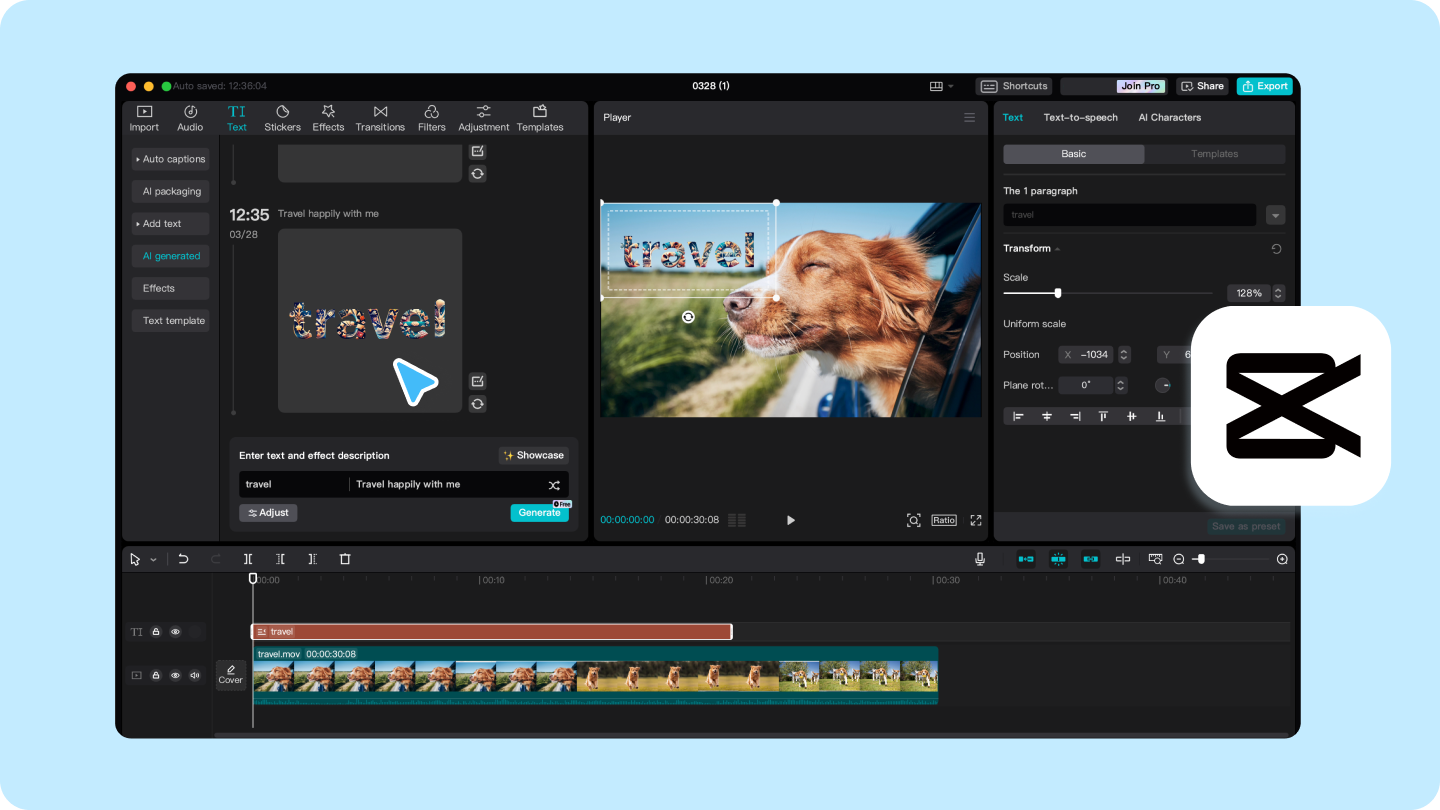
Task: Play the video preview
Action: 791,520
